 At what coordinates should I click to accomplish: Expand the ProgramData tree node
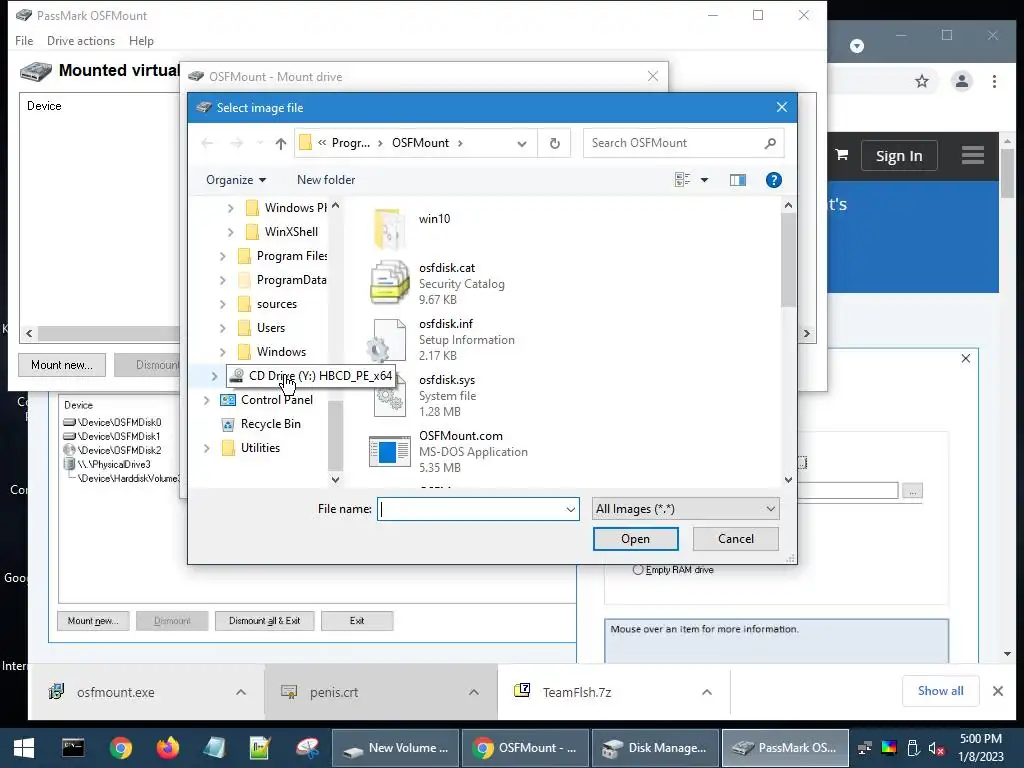tap(223, 280)
